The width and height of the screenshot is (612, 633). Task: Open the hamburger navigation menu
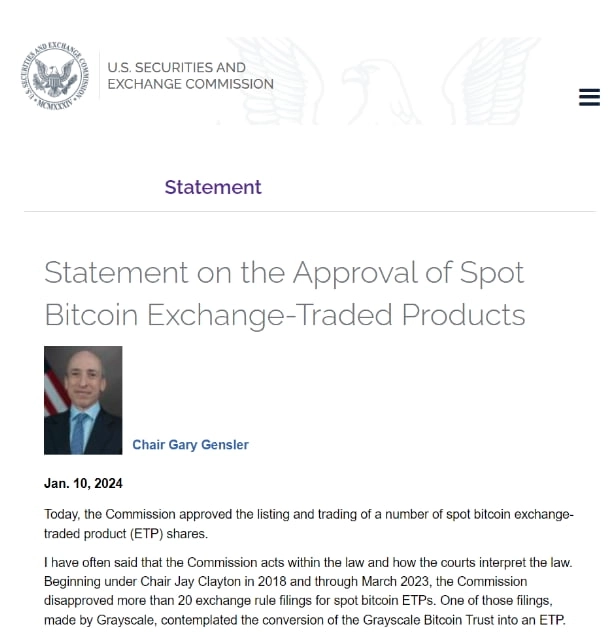pyautogui.click(x=589, y=97)
